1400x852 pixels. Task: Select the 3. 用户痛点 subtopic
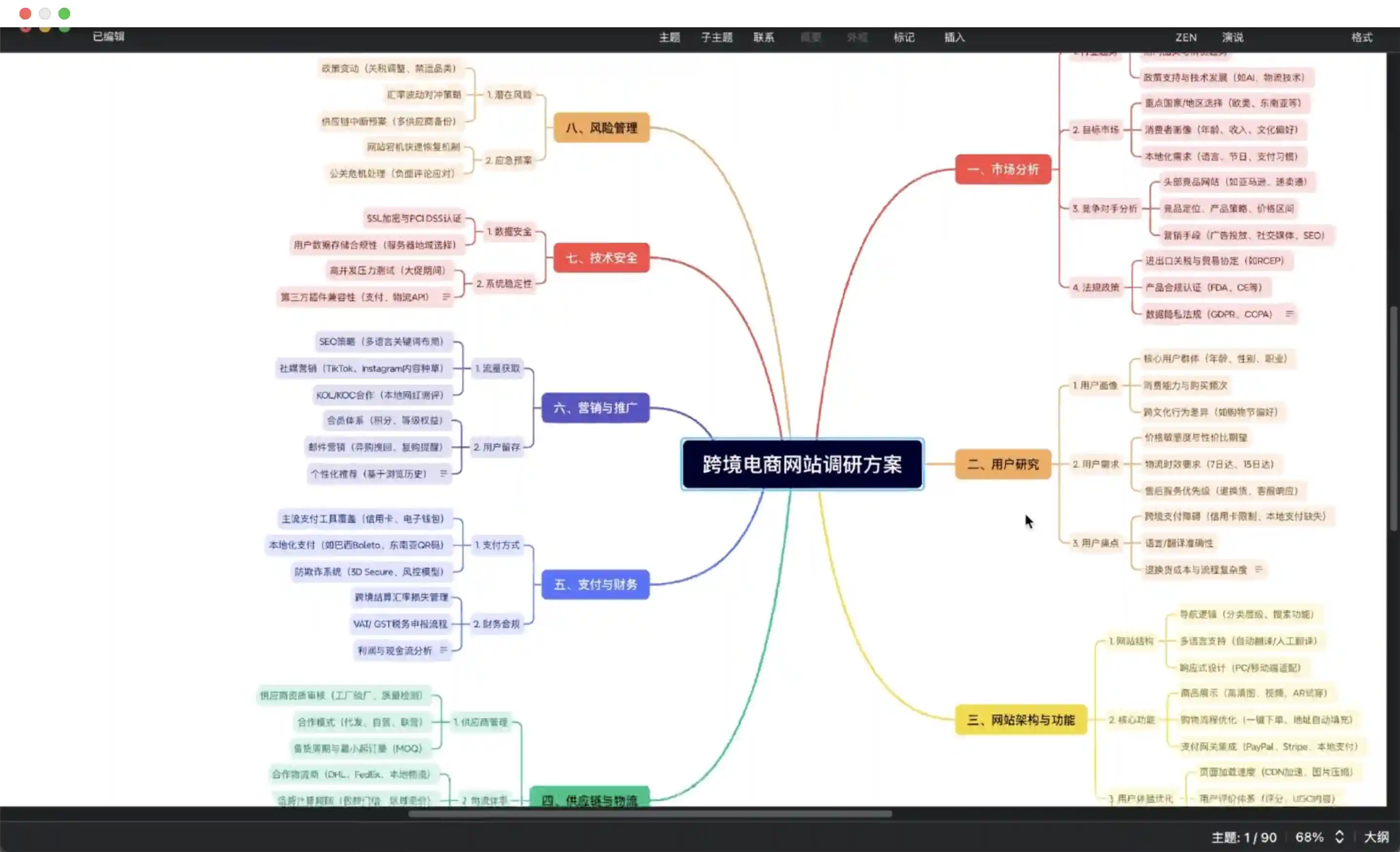(1095, 543)
